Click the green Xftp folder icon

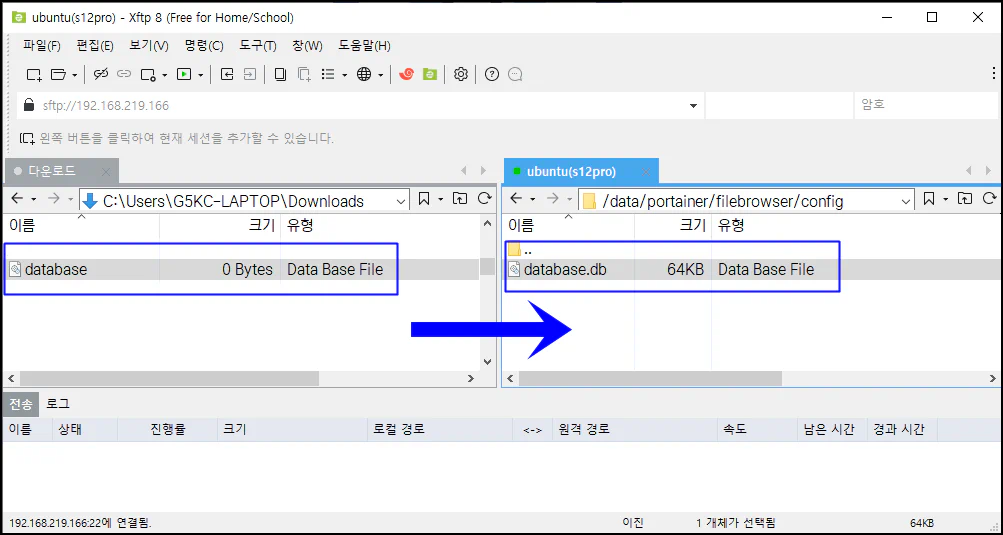click(430, 75)
